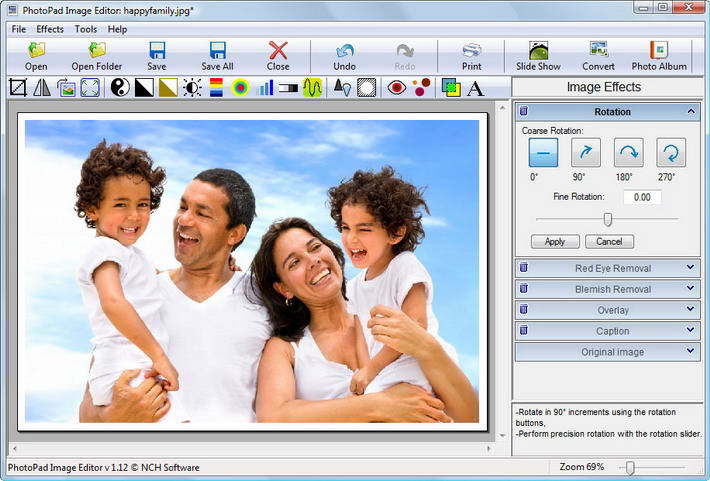Viewport: 710px width, 481px height.
Task: Open the Slide Show tool
Action: pos(538,56)
